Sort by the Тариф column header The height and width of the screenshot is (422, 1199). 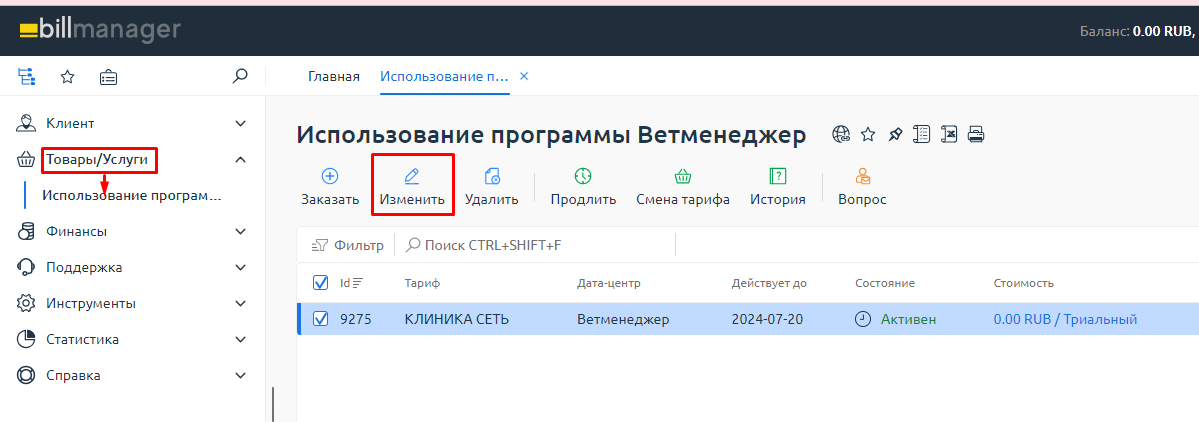pos(422,283)
